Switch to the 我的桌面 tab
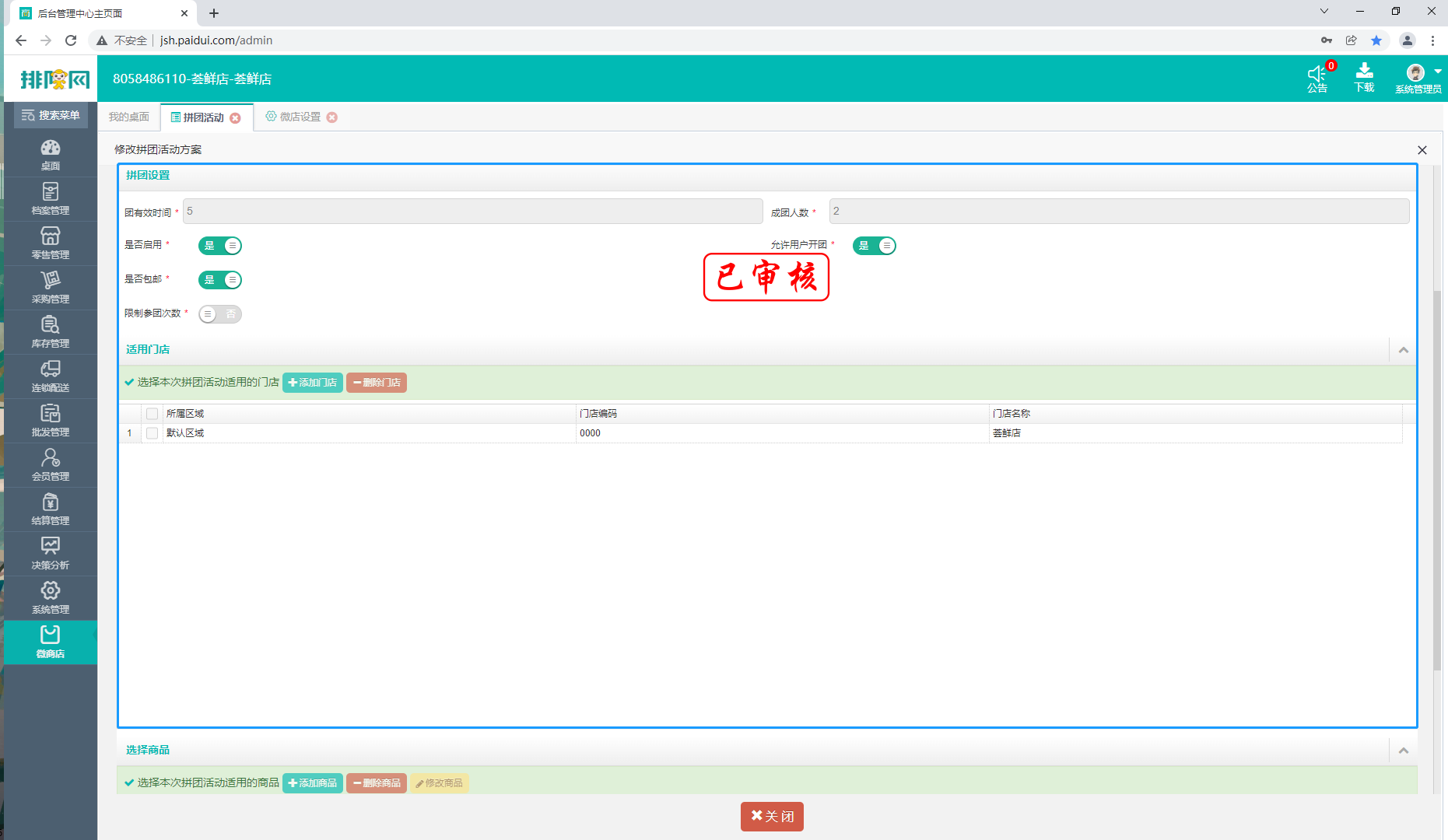Viewport: 1448px width, 840px height. coord(129,117)
